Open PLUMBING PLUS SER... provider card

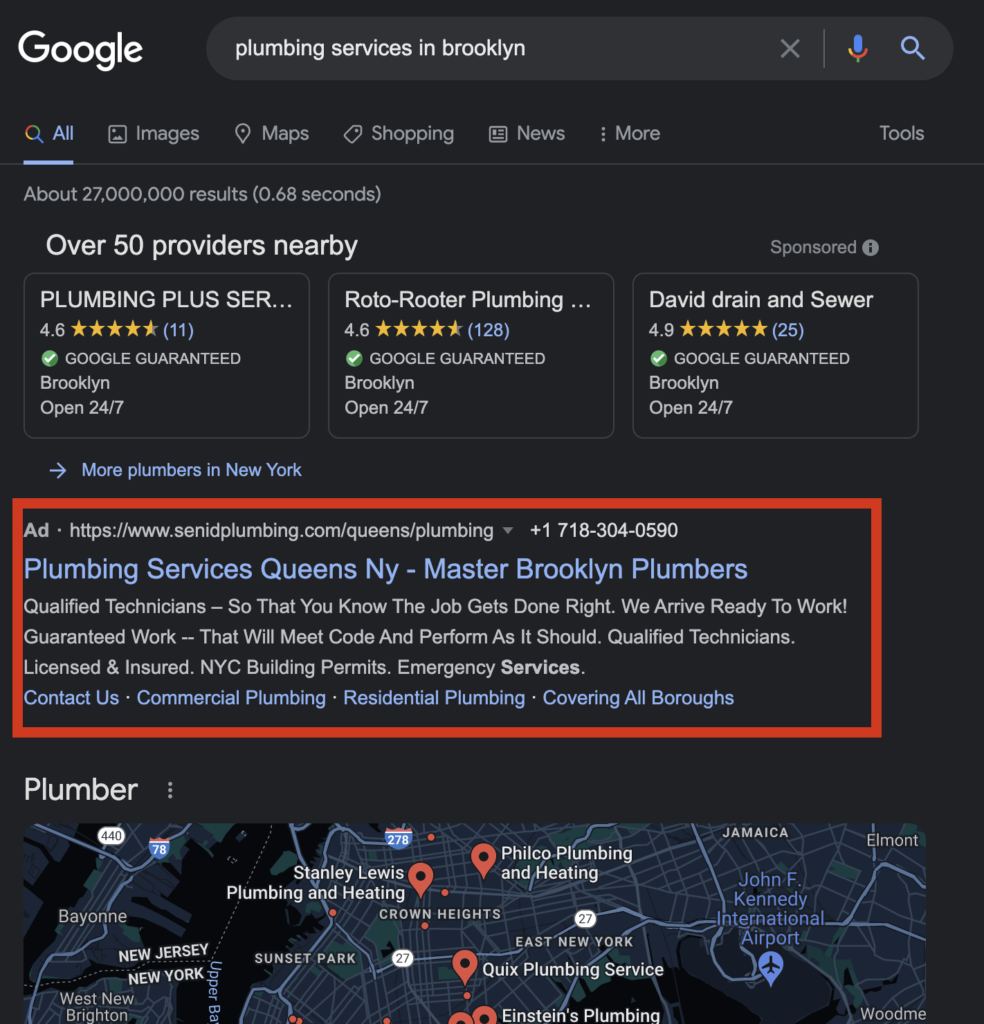(167, 355)
